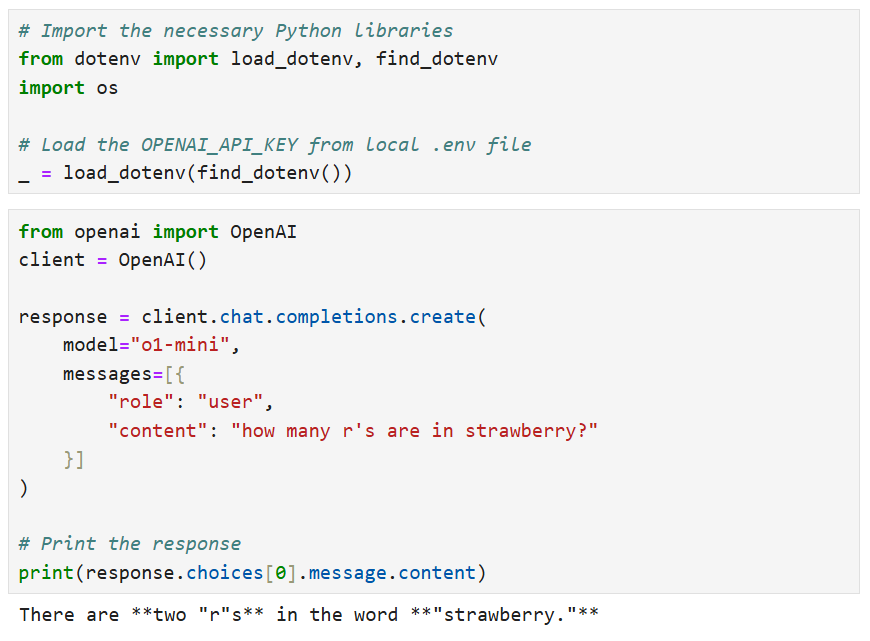The image size is (870, 641).
Task: Select the 'Load the OPENAI_API_KEY' comment line
Action: point(275,145)
